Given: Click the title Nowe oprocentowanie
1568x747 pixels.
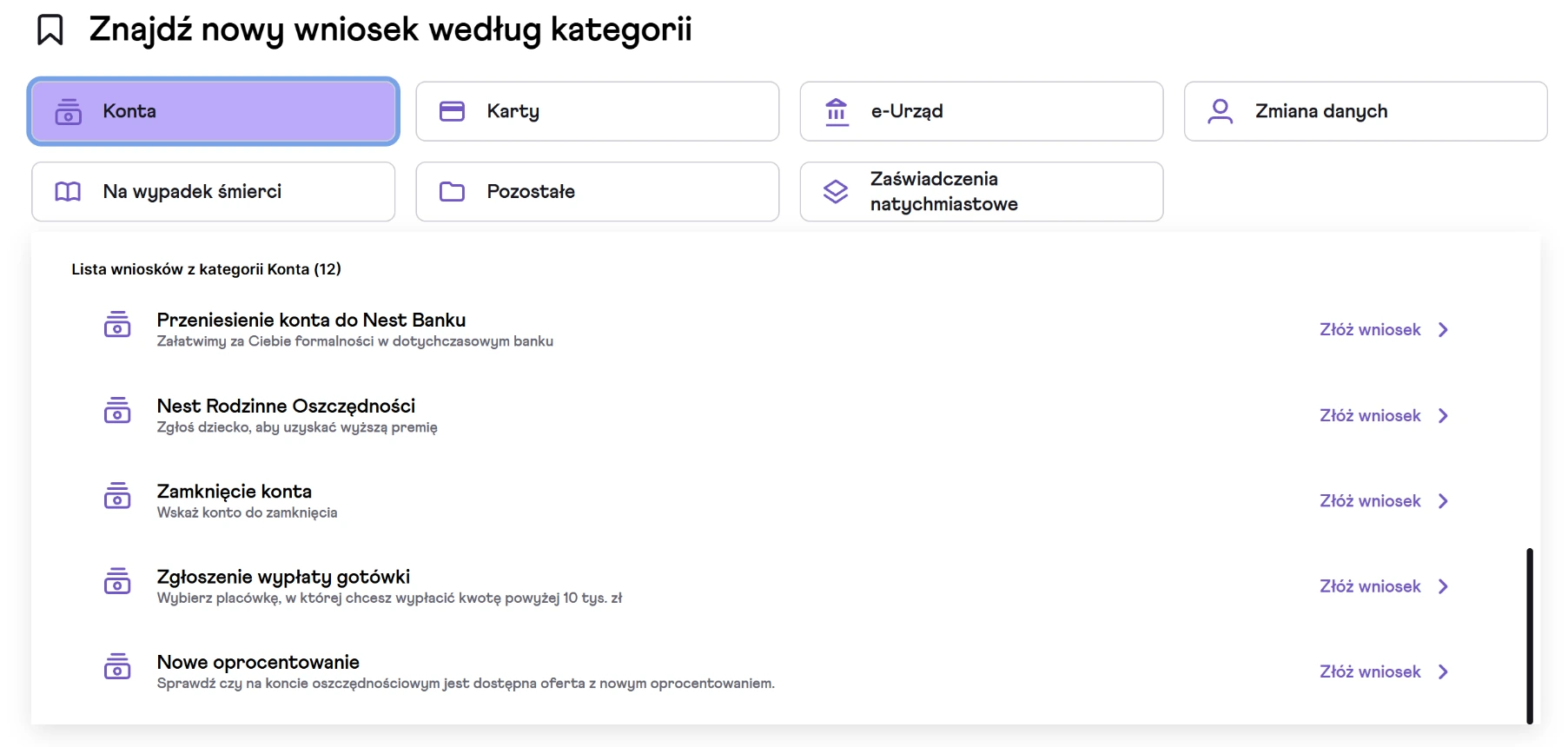Looking at the screenshot, I should tap(258, 662).
